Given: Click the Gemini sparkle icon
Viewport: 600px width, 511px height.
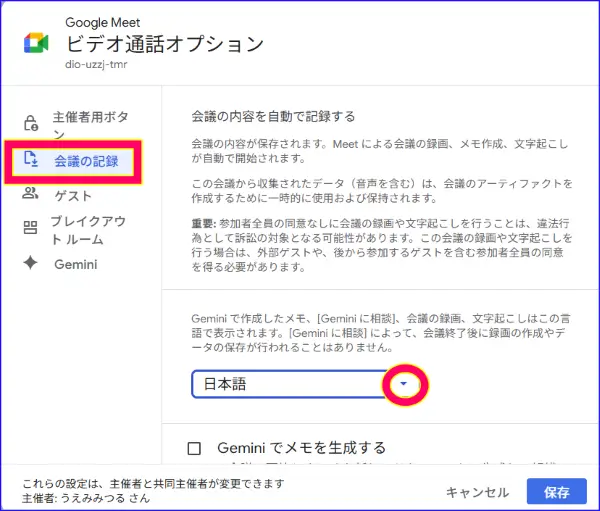Looking at the screenshot, I should 30,263.
